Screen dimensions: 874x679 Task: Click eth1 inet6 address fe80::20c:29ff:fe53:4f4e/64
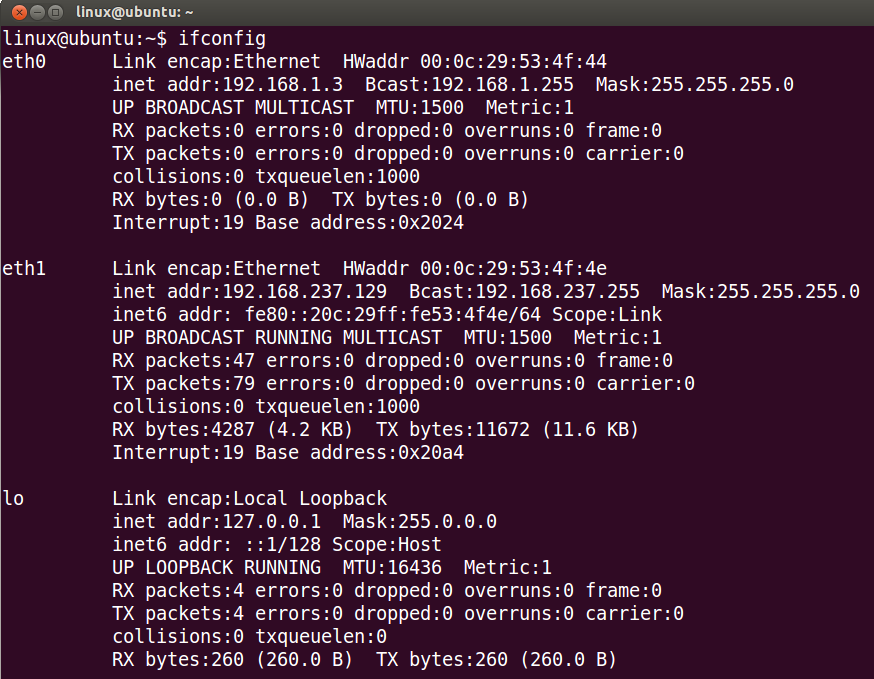click(x=393, y=314)
